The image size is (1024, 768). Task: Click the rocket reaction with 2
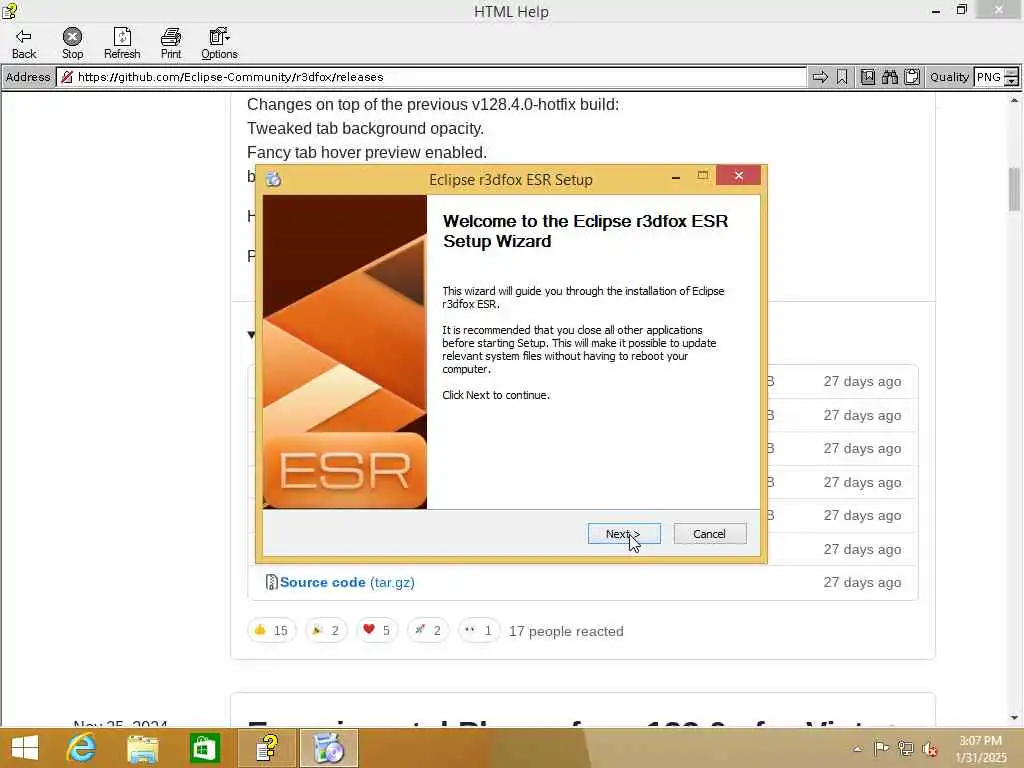(x=428, y=630)
